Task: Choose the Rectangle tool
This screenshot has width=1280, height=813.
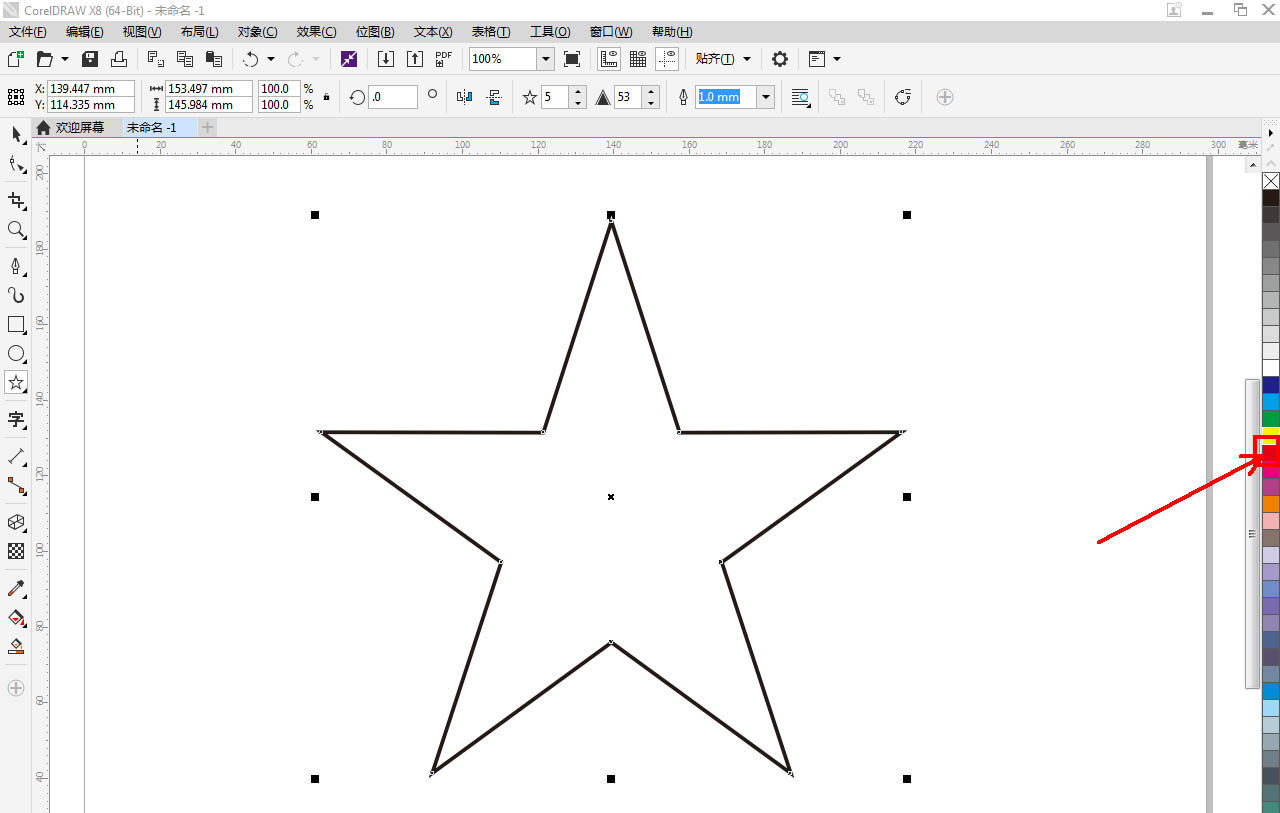Action: 16,324
